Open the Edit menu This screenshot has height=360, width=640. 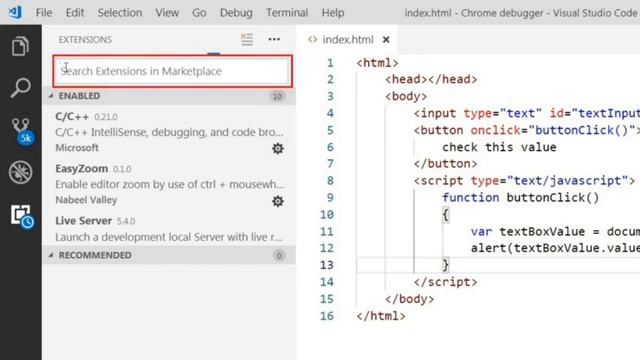(75, 13)
